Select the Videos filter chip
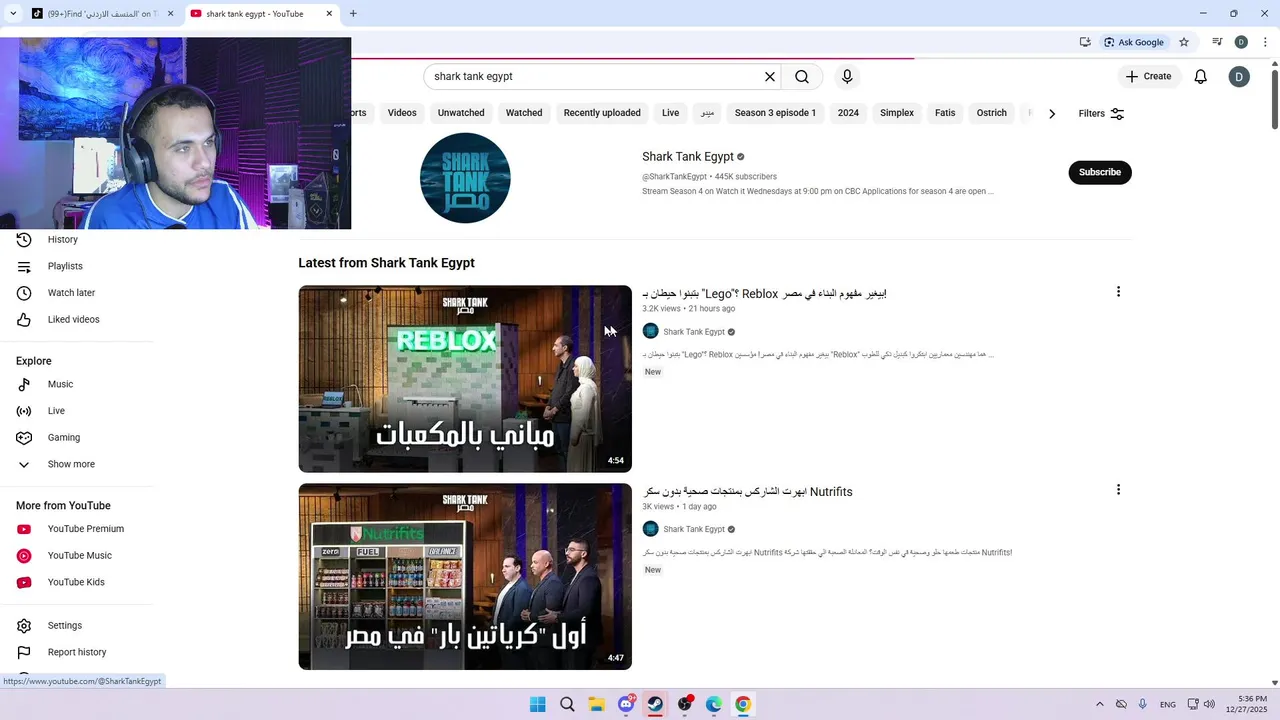The width and height of the screenshot is (1280, 720). pos(402,113)
